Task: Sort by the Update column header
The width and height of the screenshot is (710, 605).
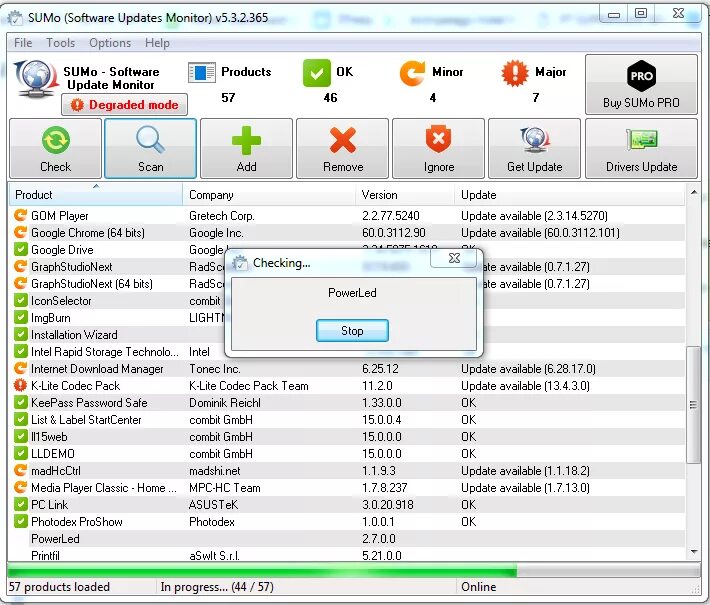Action: point(570,195)
